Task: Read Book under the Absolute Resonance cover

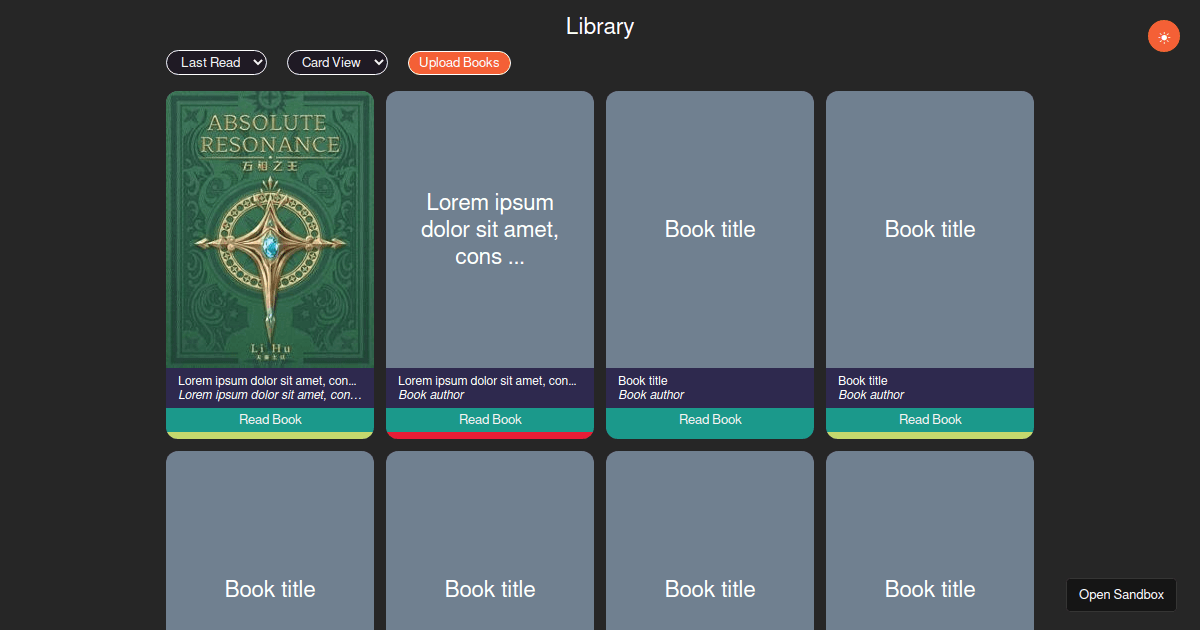Action: (x=269, y=419)
